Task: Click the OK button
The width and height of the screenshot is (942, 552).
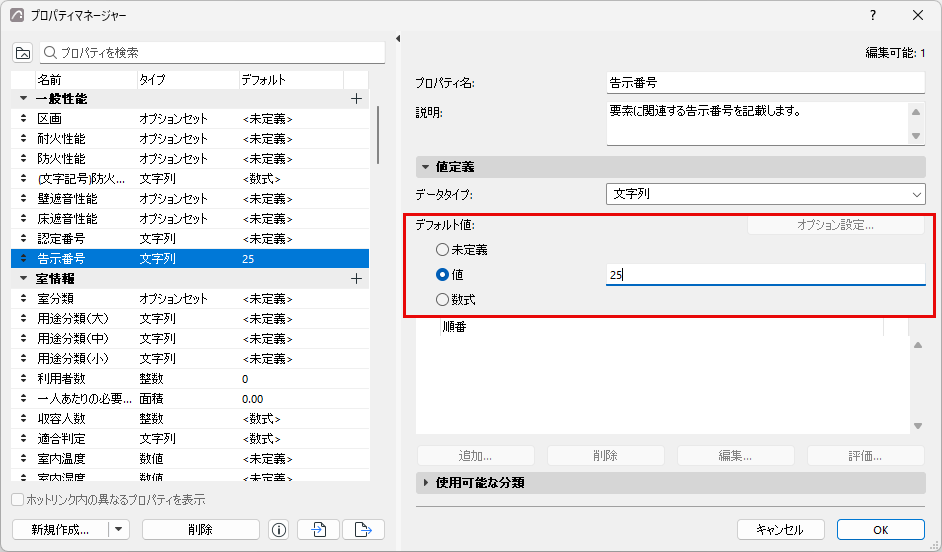Action: click(880, 530)
